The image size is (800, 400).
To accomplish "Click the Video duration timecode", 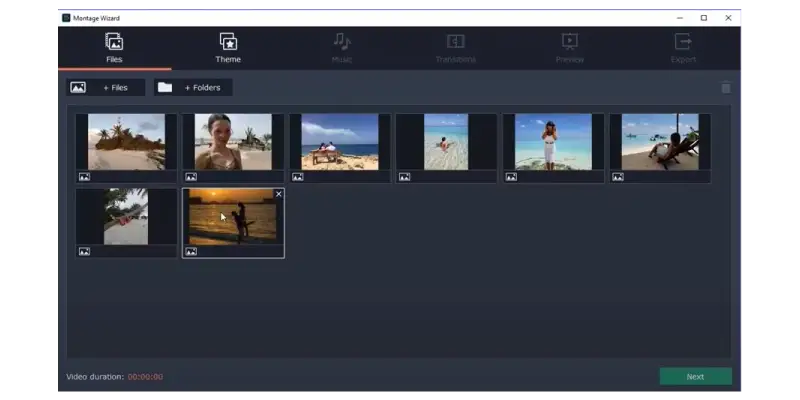I will point(145,377).
